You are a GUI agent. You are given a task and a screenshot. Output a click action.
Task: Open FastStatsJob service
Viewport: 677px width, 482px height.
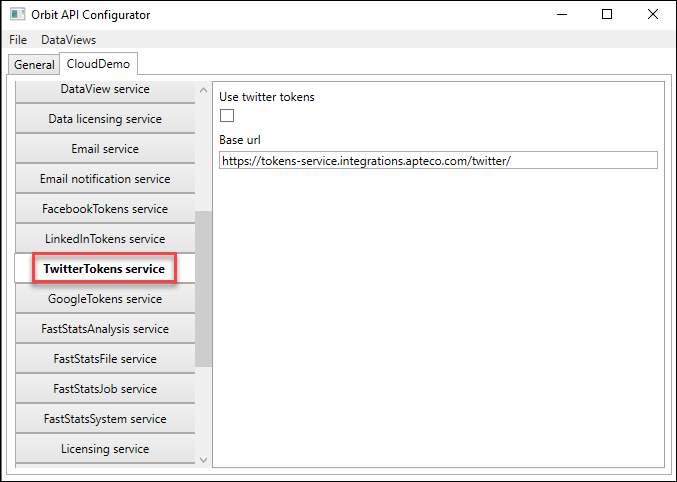(105, 389)
